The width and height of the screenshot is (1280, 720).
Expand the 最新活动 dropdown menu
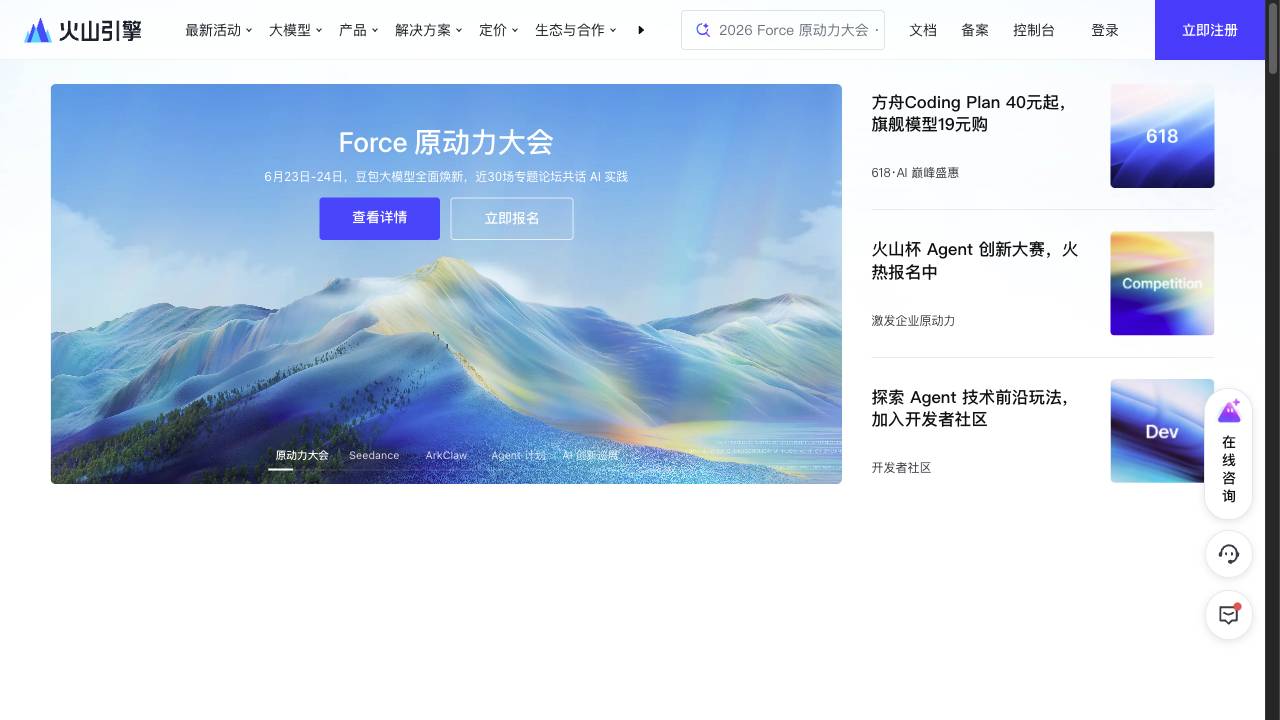218,30
